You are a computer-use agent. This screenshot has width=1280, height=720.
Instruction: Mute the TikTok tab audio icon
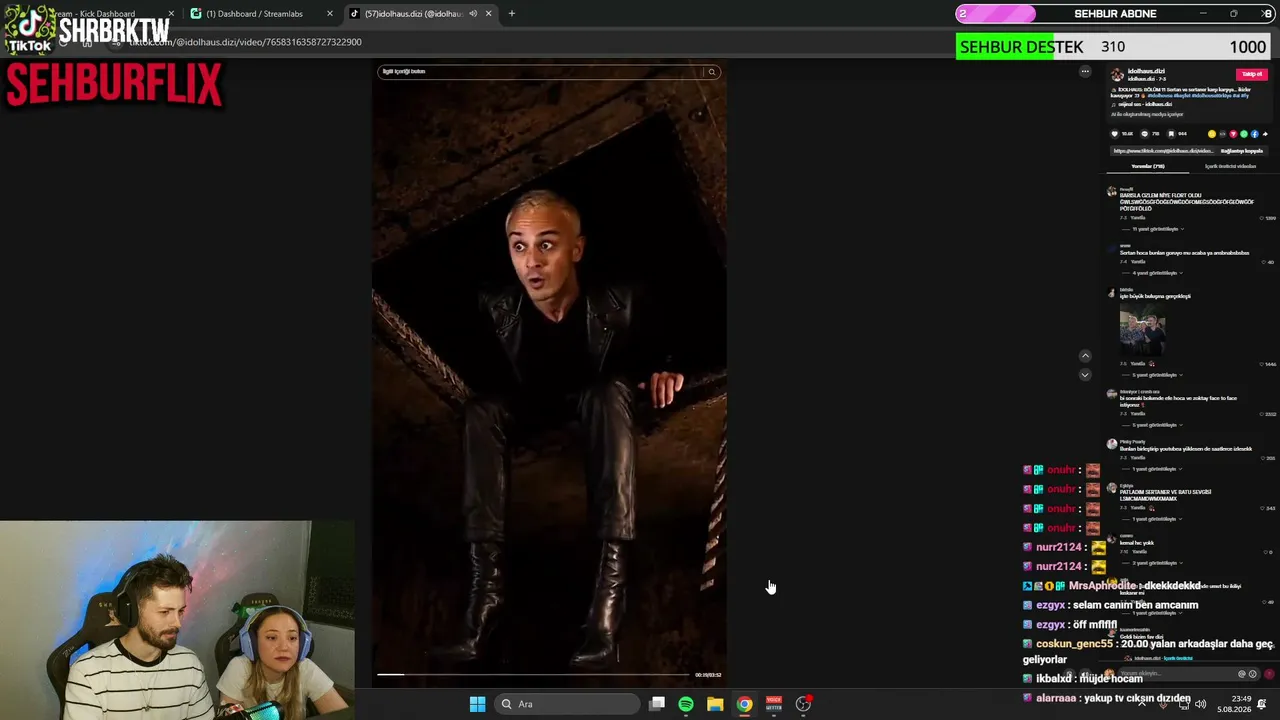pyautogui.click(x=473, y=14)
